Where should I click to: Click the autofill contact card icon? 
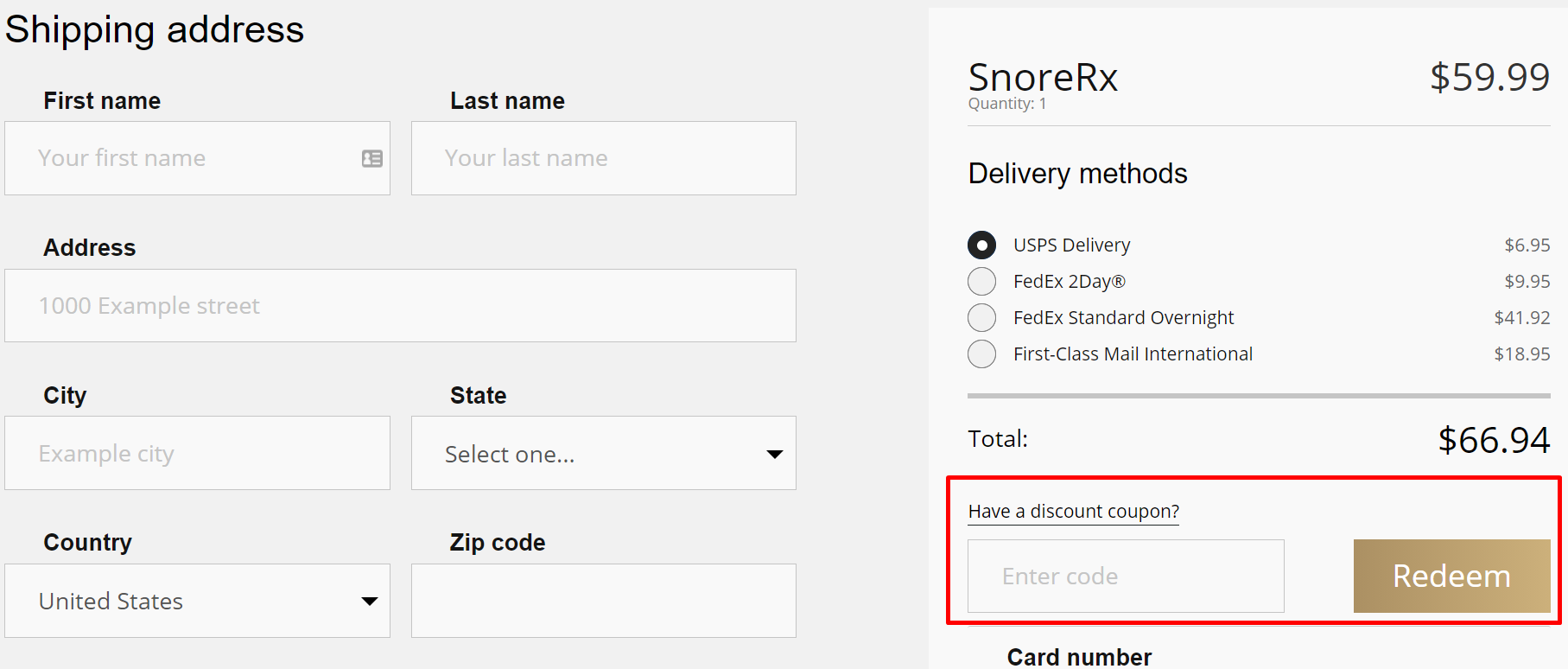tap(372, 158)
